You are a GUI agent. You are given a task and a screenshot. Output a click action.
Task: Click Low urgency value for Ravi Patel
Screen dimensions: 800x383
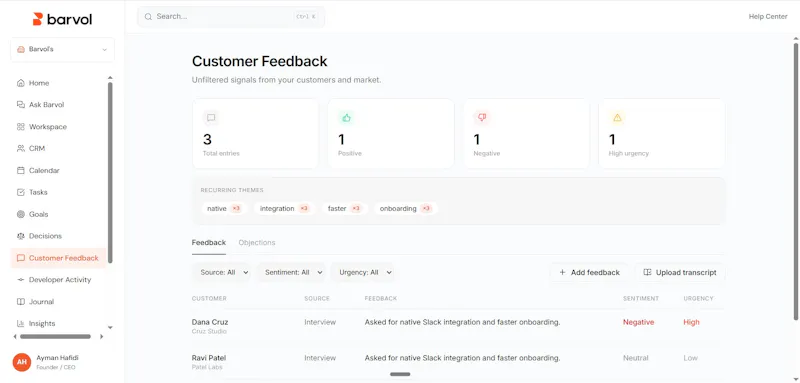coord(690,358)
